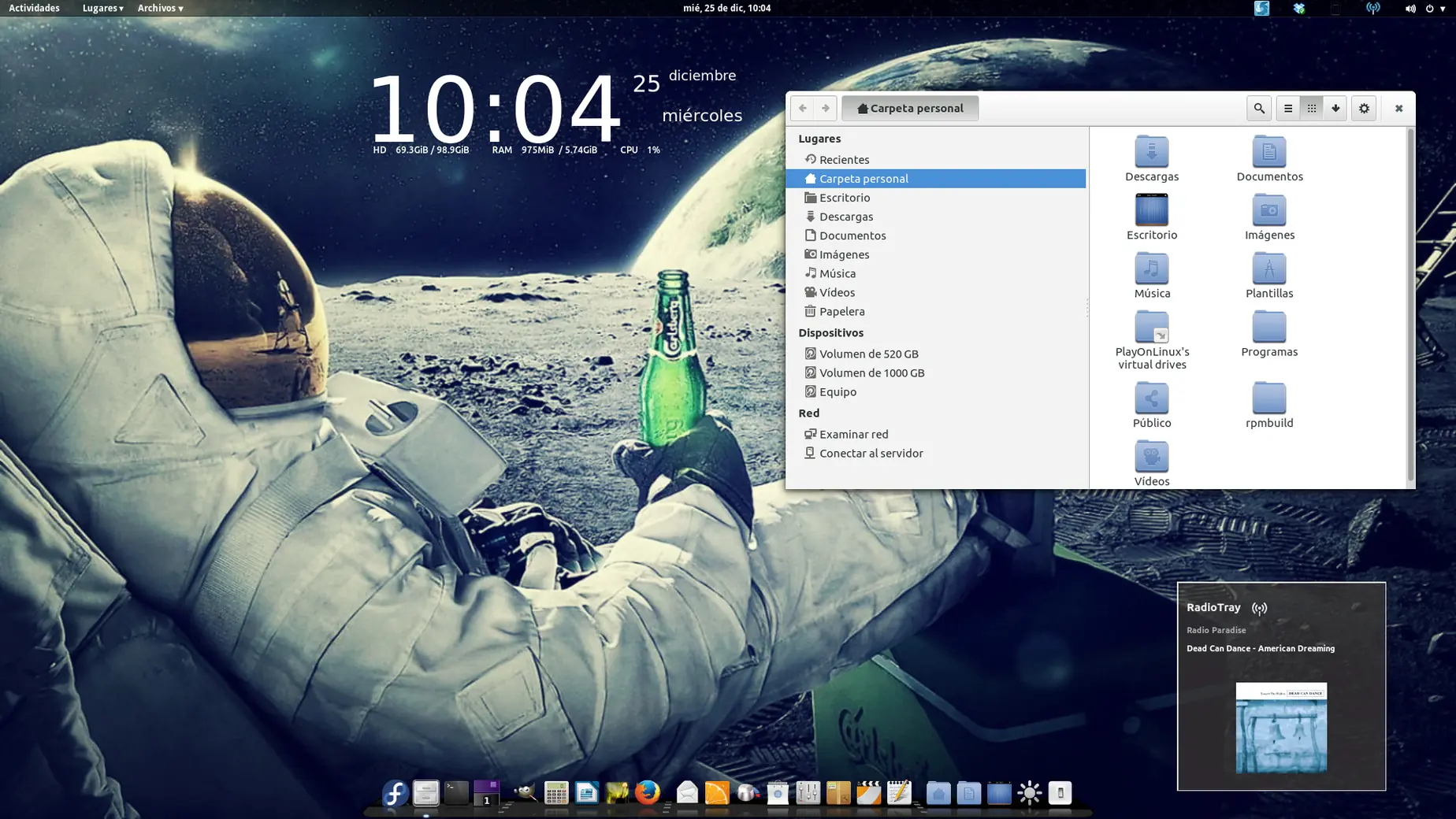The image size is (1456, 819).
Task: Open the text editor from the dock
Action: (898, 794)
